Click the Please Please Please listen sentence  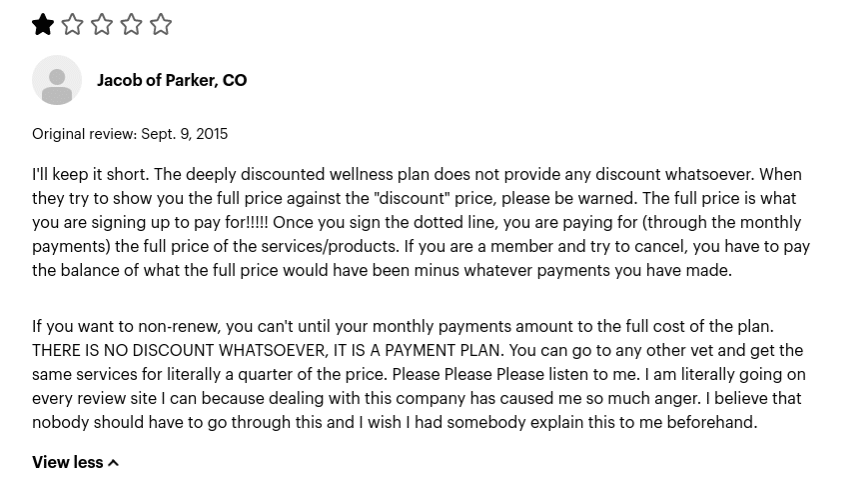516,374
